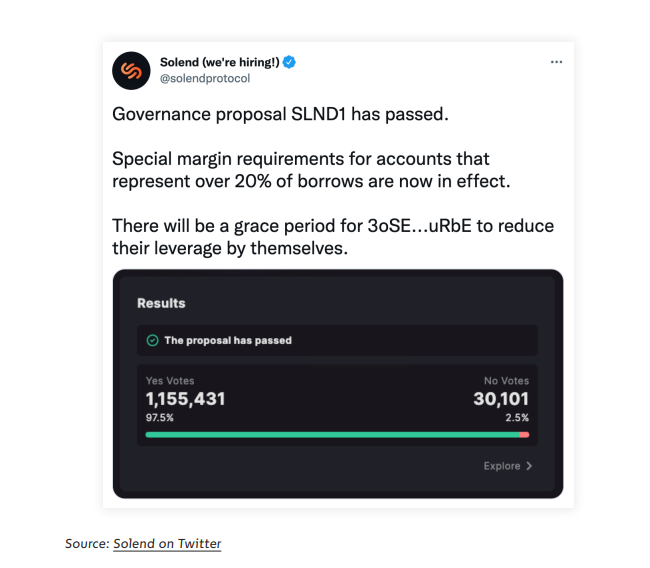Screen dimensions: 650x568
Task: Click the 2.5% no percentage
Action: coord(517,418)
